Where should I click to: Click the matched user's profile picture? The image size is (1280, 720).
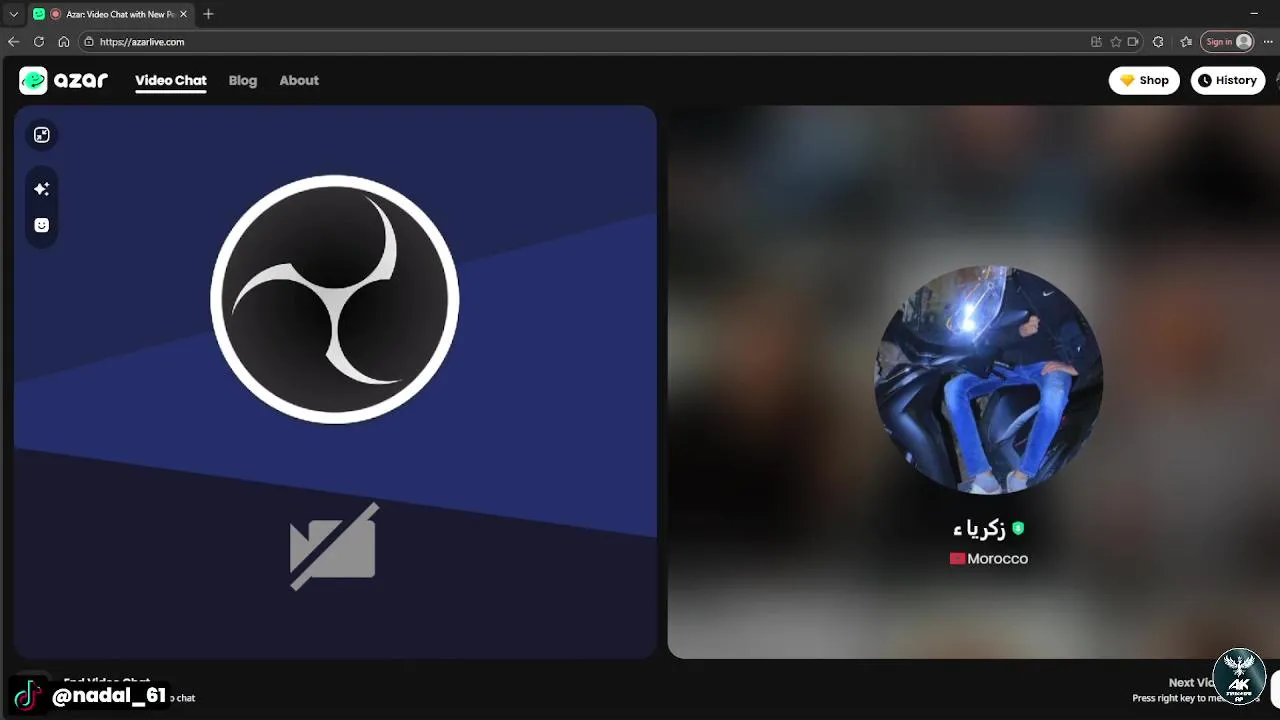pyautogui.click(x=988, y=380)
